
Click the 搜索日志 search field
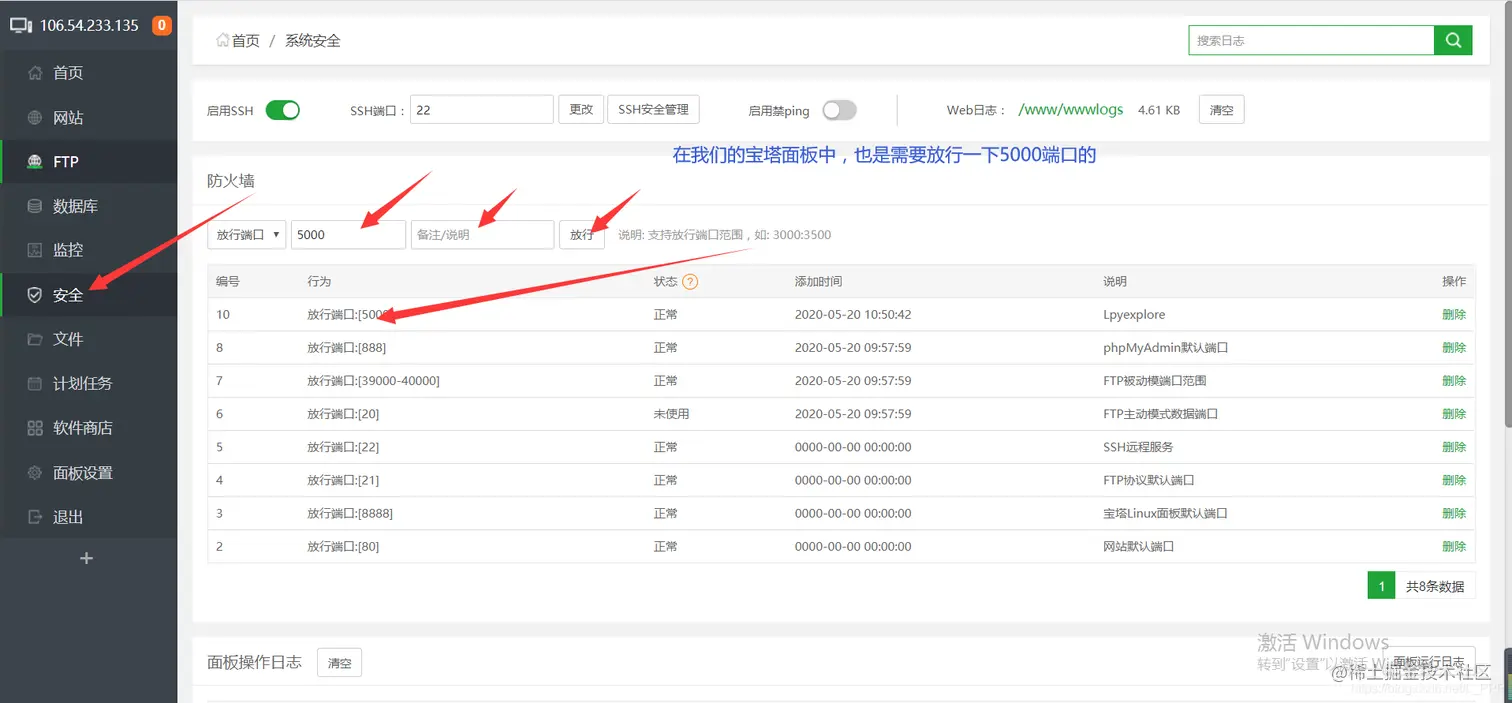coord(1311,40)
